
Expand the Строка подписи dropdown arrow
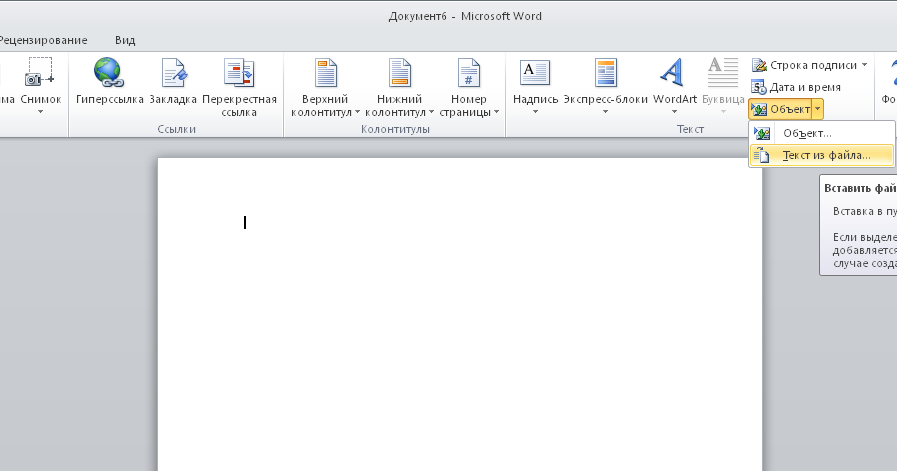pyautogui.click(x=864, y=65)
